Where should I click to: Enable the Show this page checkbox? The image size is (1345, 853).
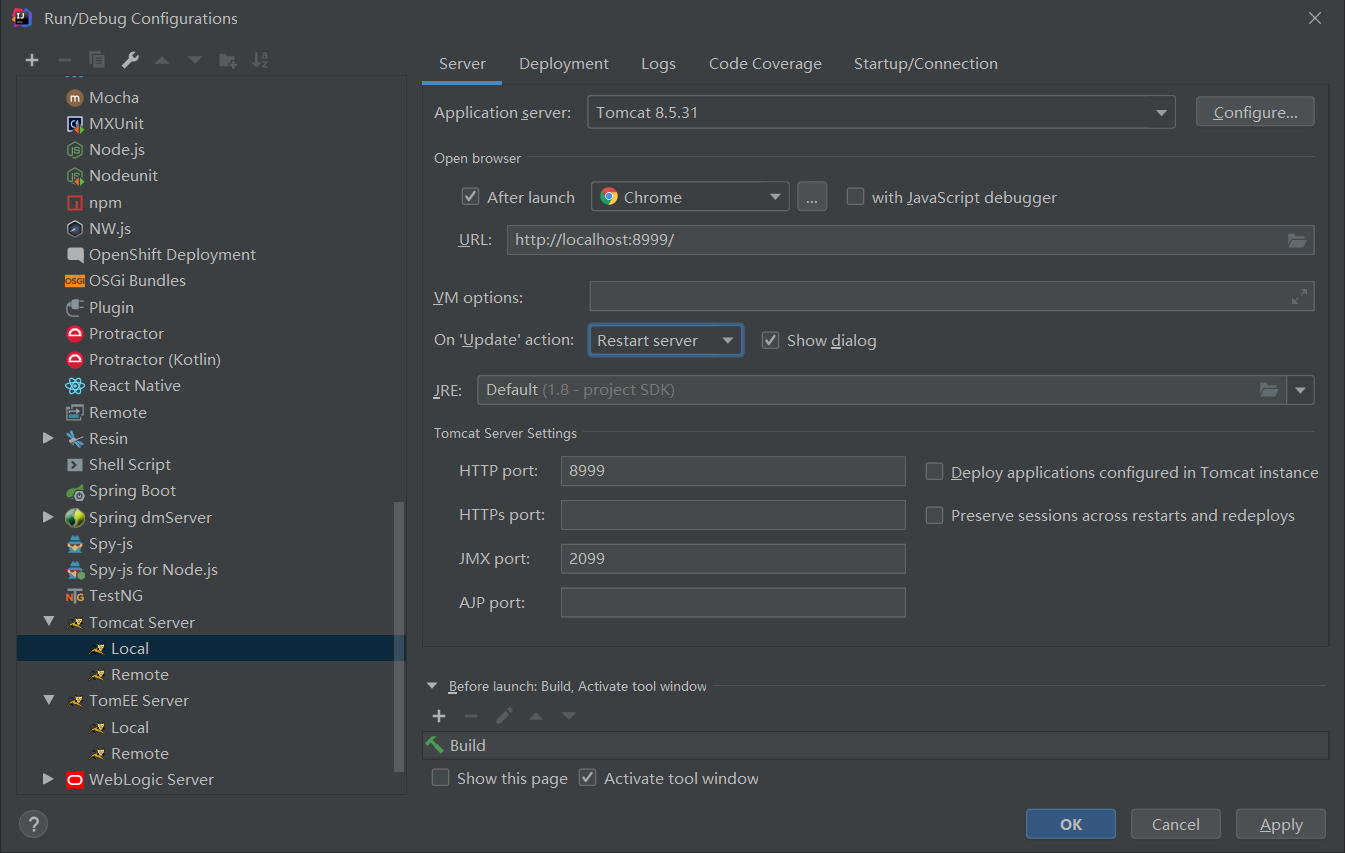440,778
